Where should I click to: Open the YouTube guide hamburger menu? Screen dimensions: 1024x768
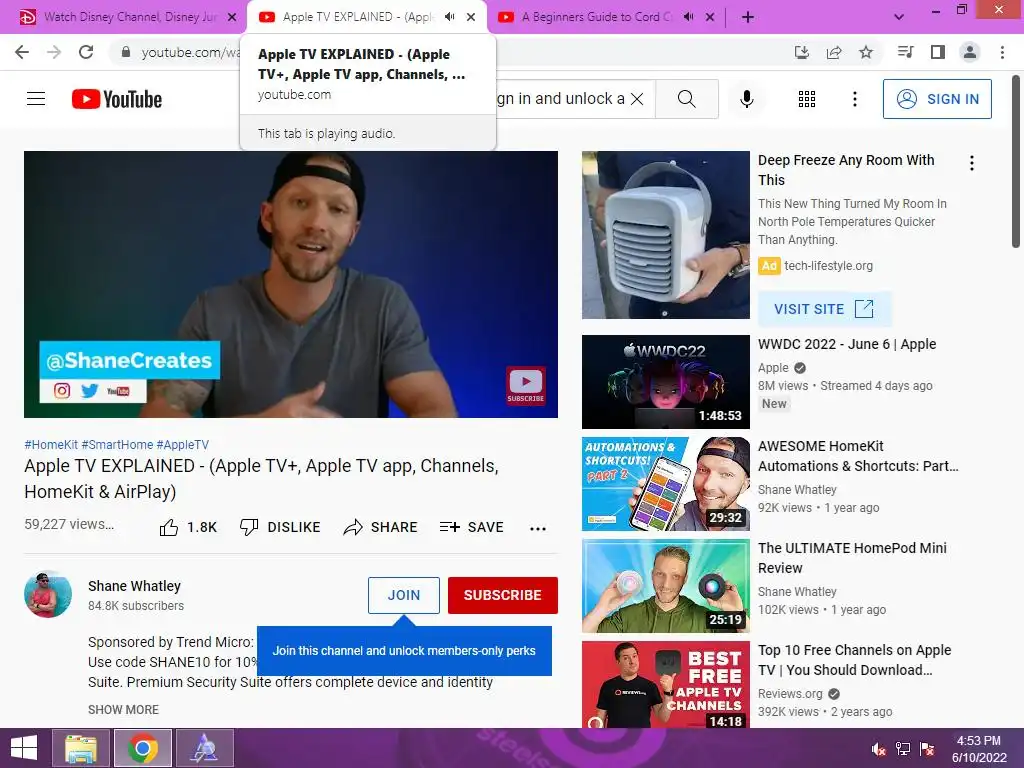36,99
